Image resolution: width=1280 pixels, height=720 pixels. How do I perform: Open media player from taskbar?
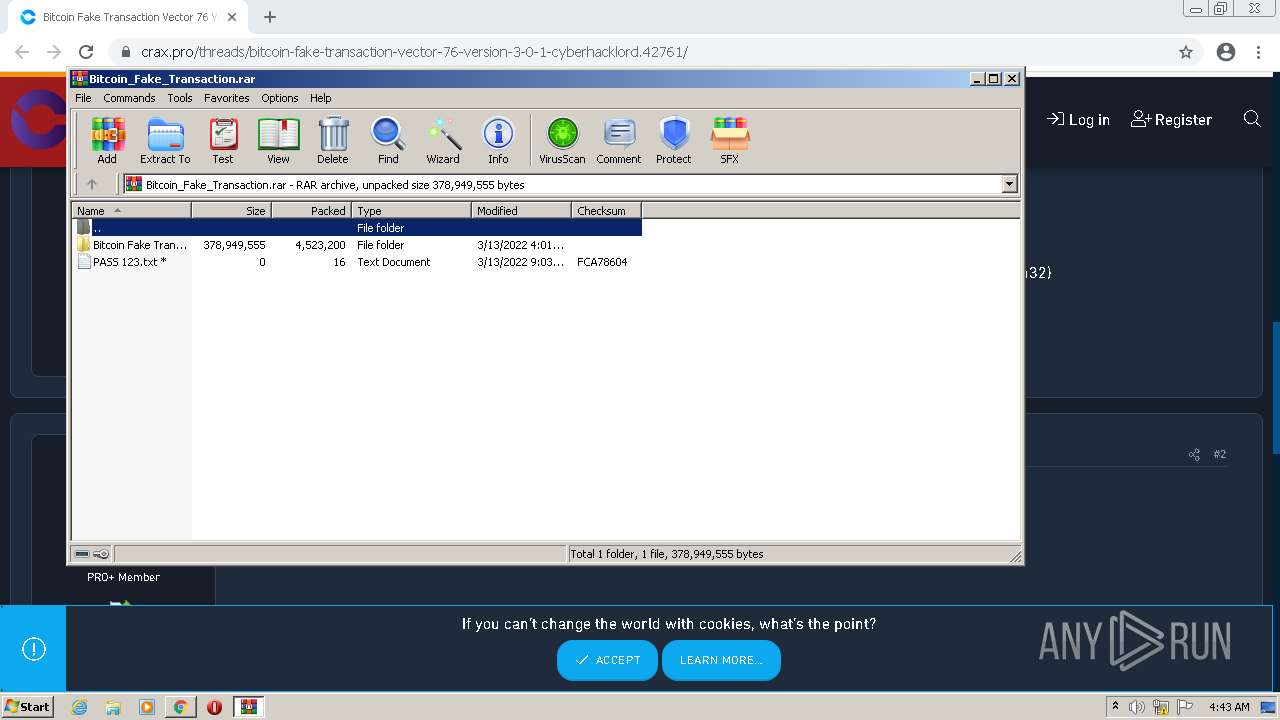(x=147, y=707)
